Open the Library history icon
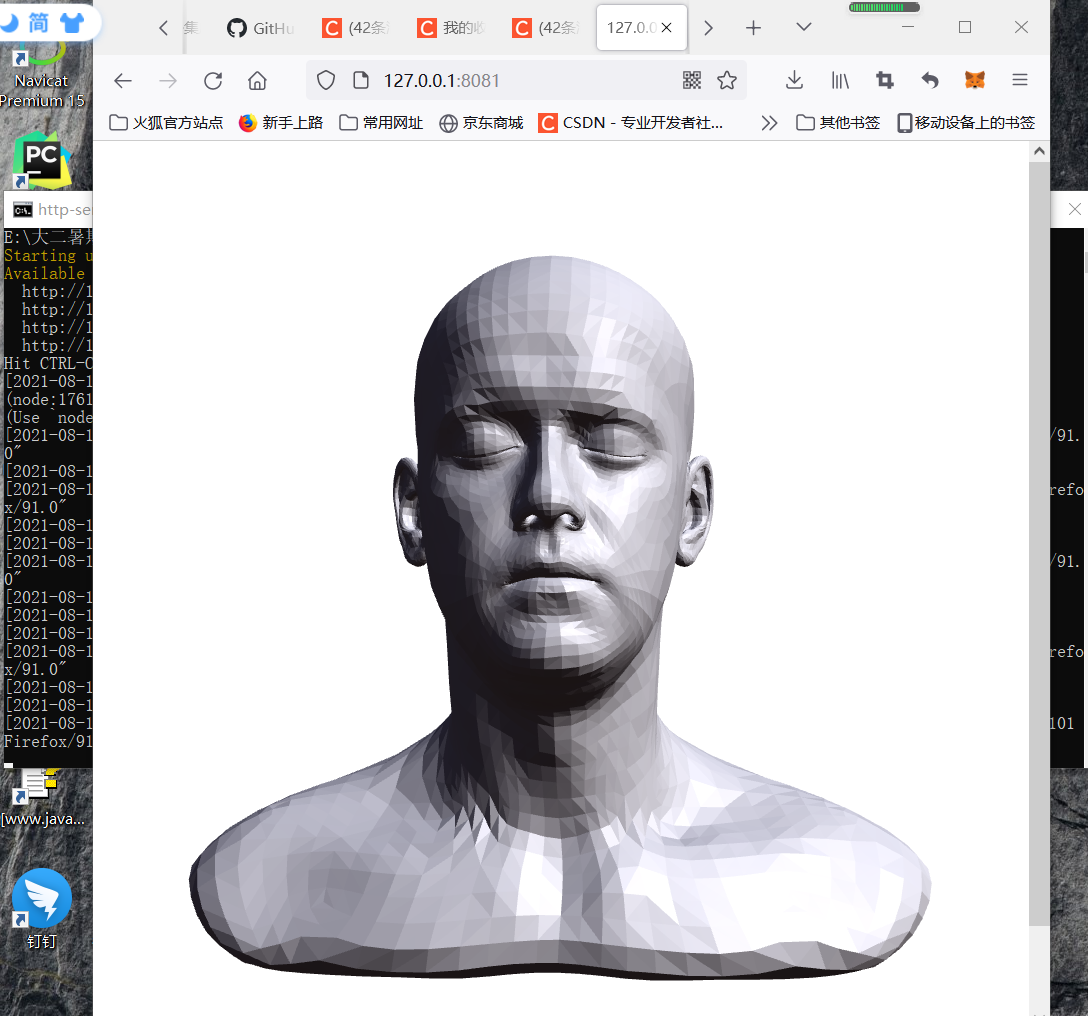 click(x=840, y=81)
